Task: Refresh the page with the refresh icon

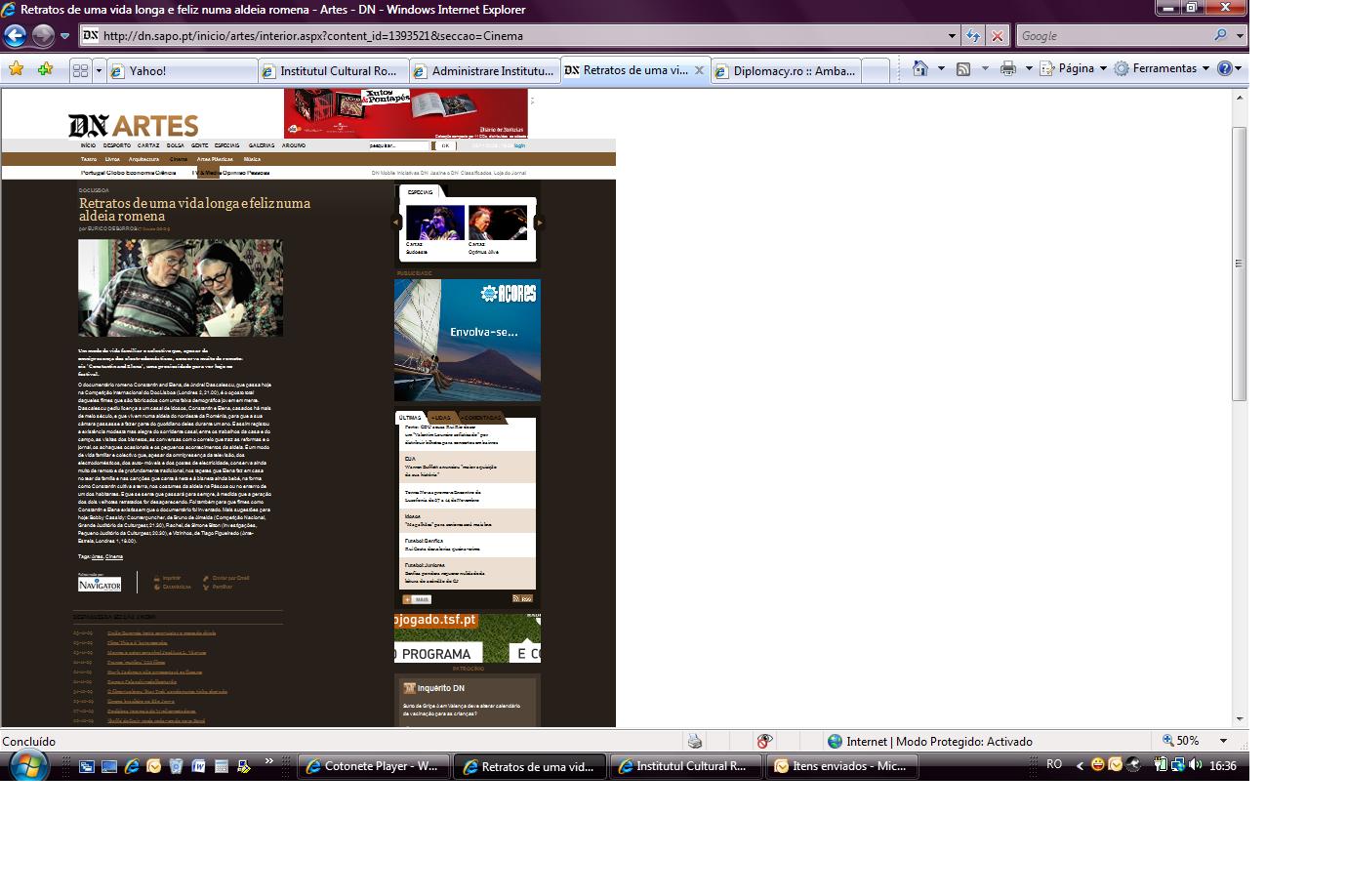Action: coord(973,36)
